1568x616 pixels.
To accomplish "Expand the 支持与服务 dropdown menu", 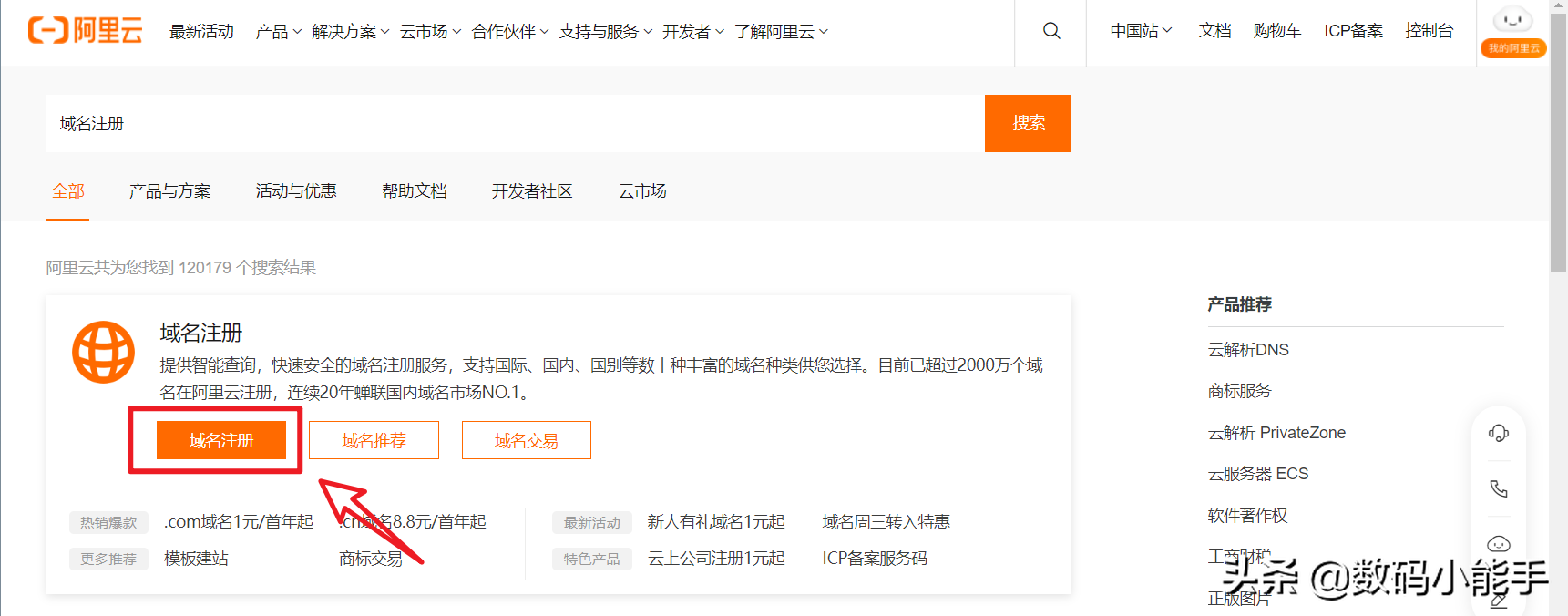I will [605, 32].
